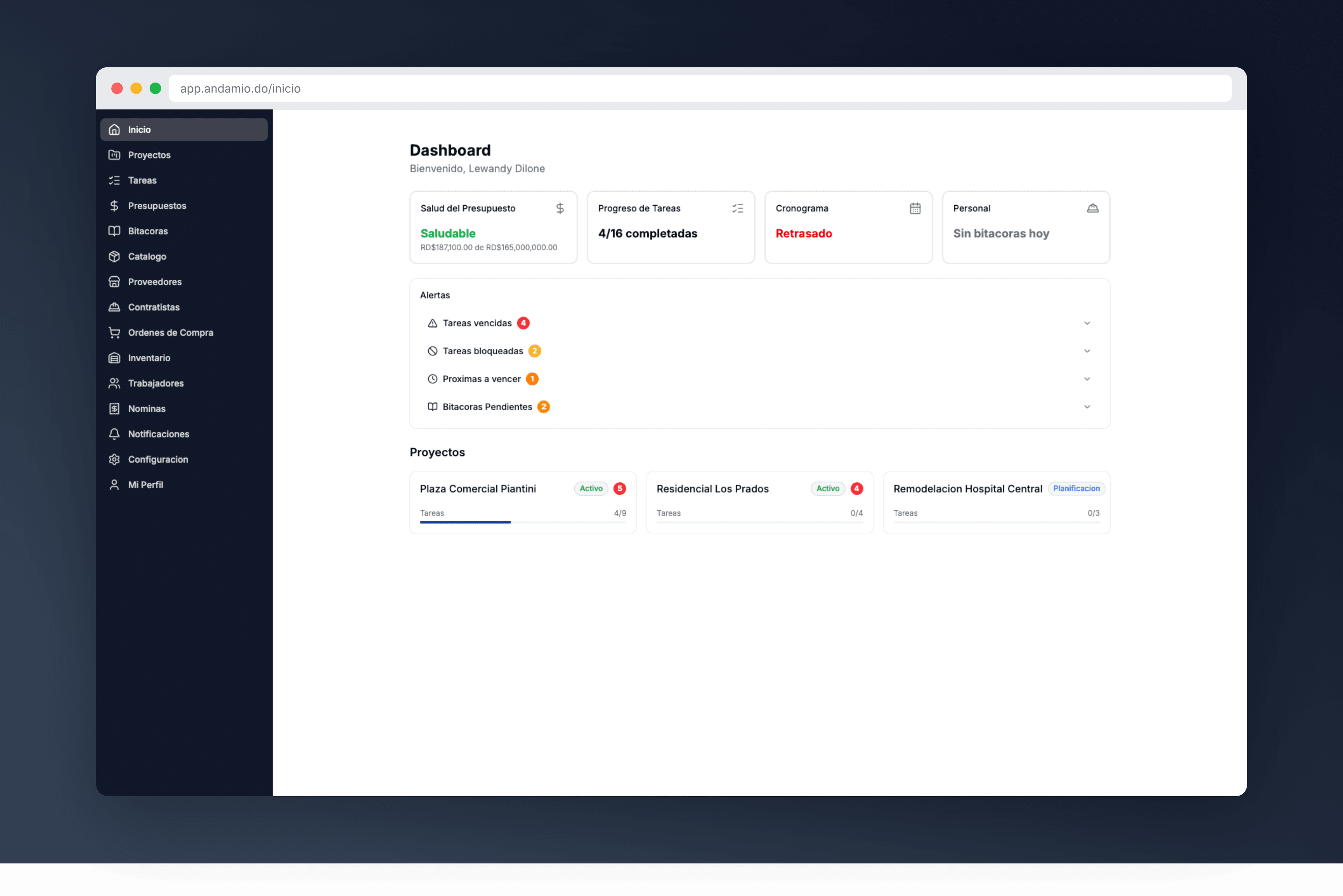The image size is (1343, 896).
Task: Go to Inicio in the sidebar
Action: coord(184,130)
